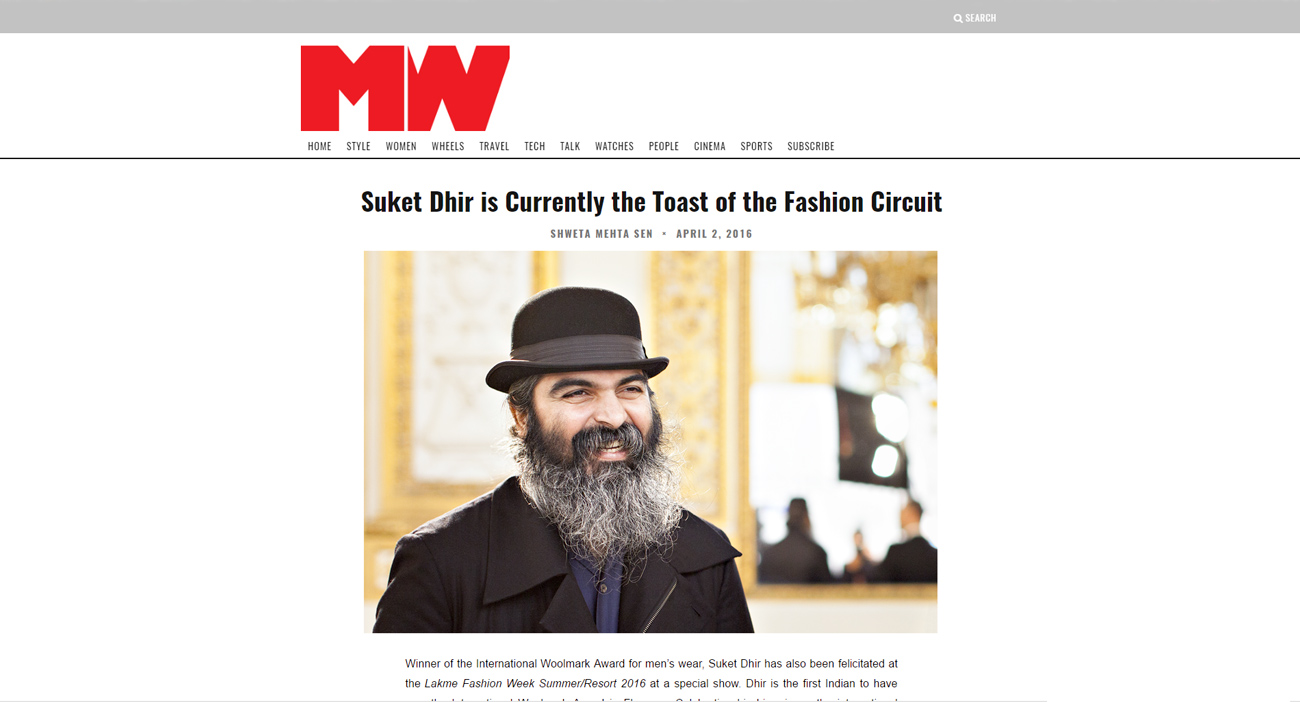Viewport: 1300px width, 702px height.
Task: Go to the STYLE section
Action: point(358,146)
